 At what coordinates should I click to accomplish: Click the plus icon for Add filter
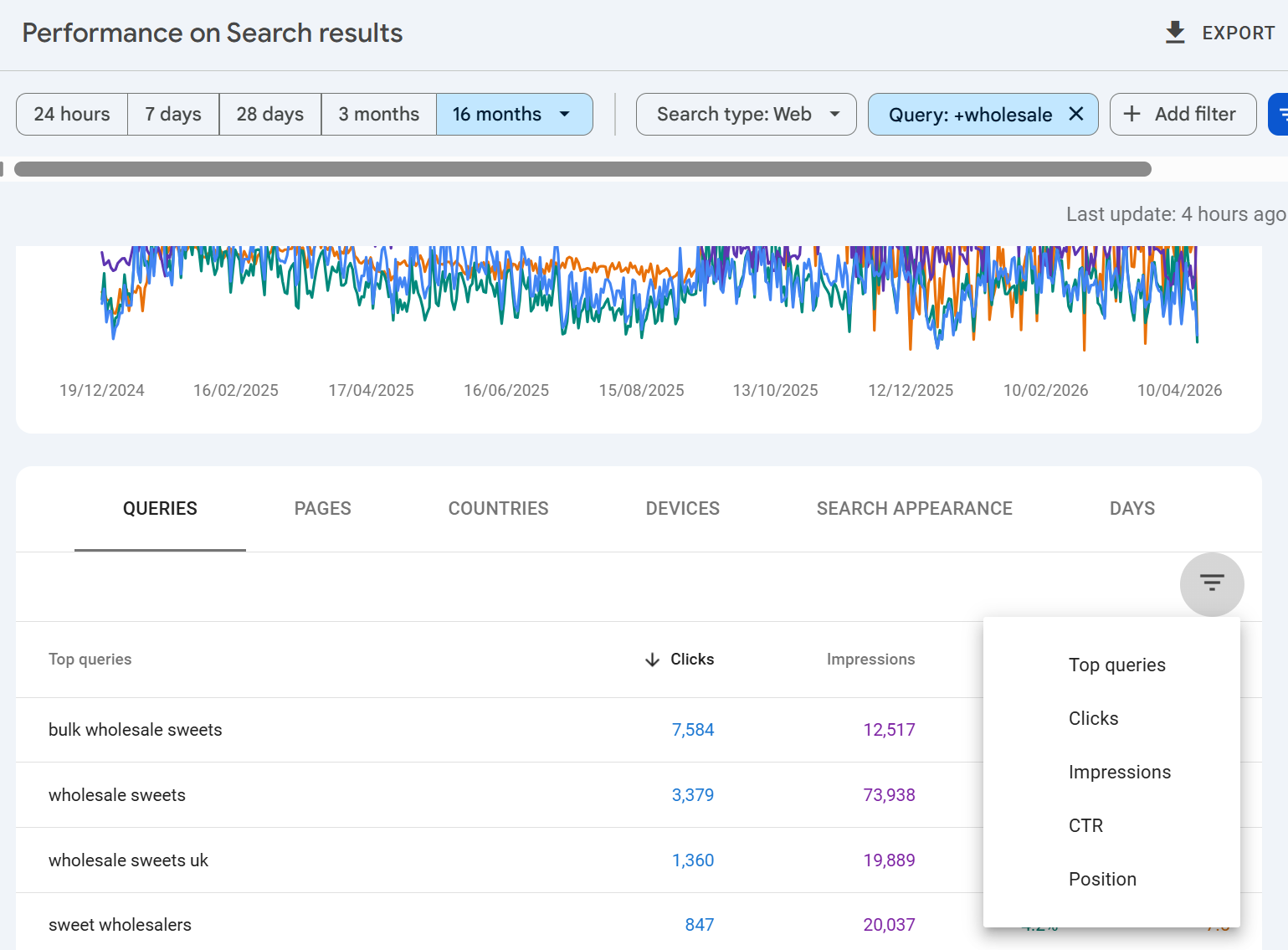click(x=1131, y=114)
